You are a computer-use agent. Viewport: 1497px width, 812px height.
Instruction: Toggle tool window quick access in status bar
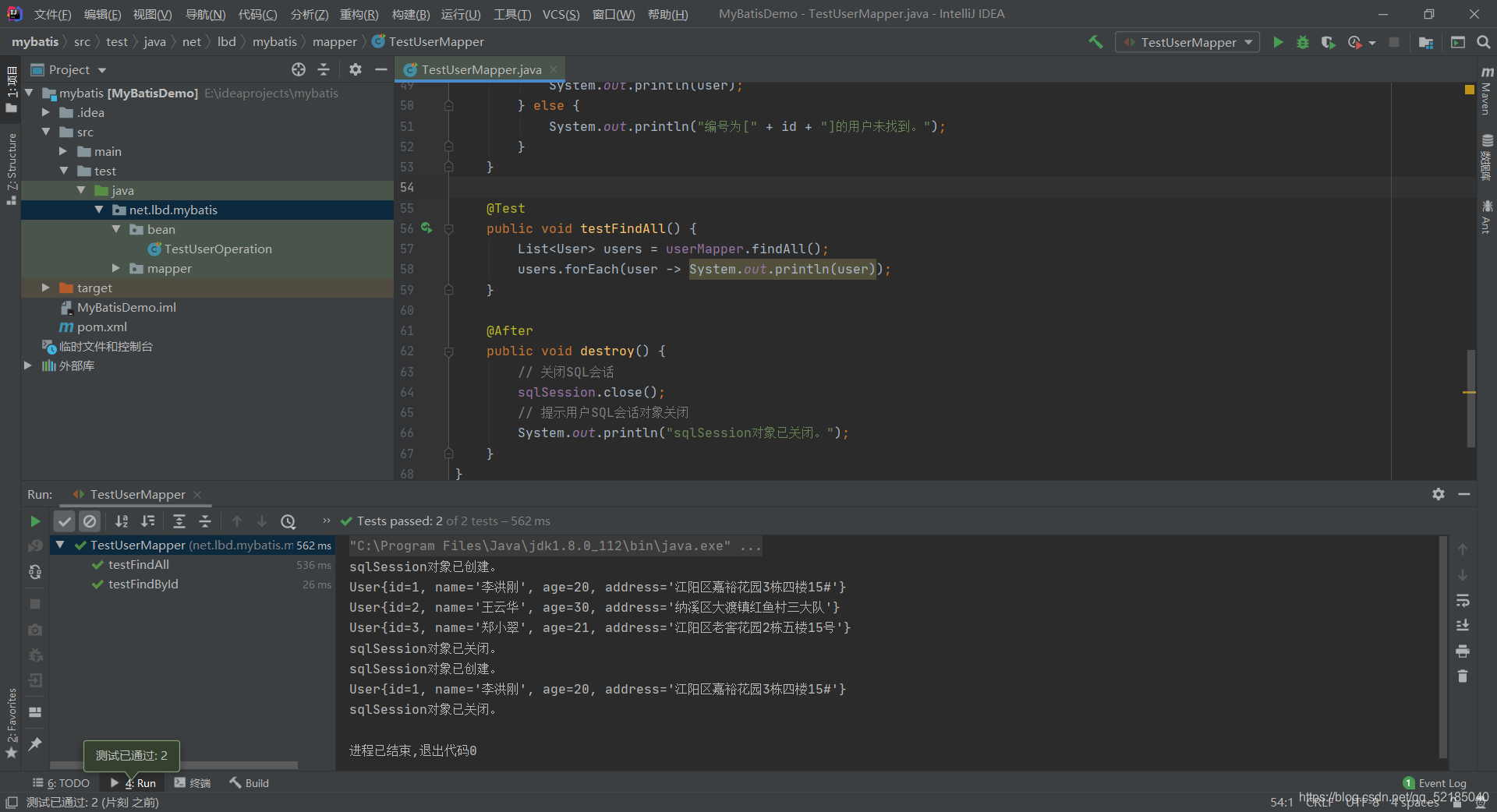pos(12,802)
